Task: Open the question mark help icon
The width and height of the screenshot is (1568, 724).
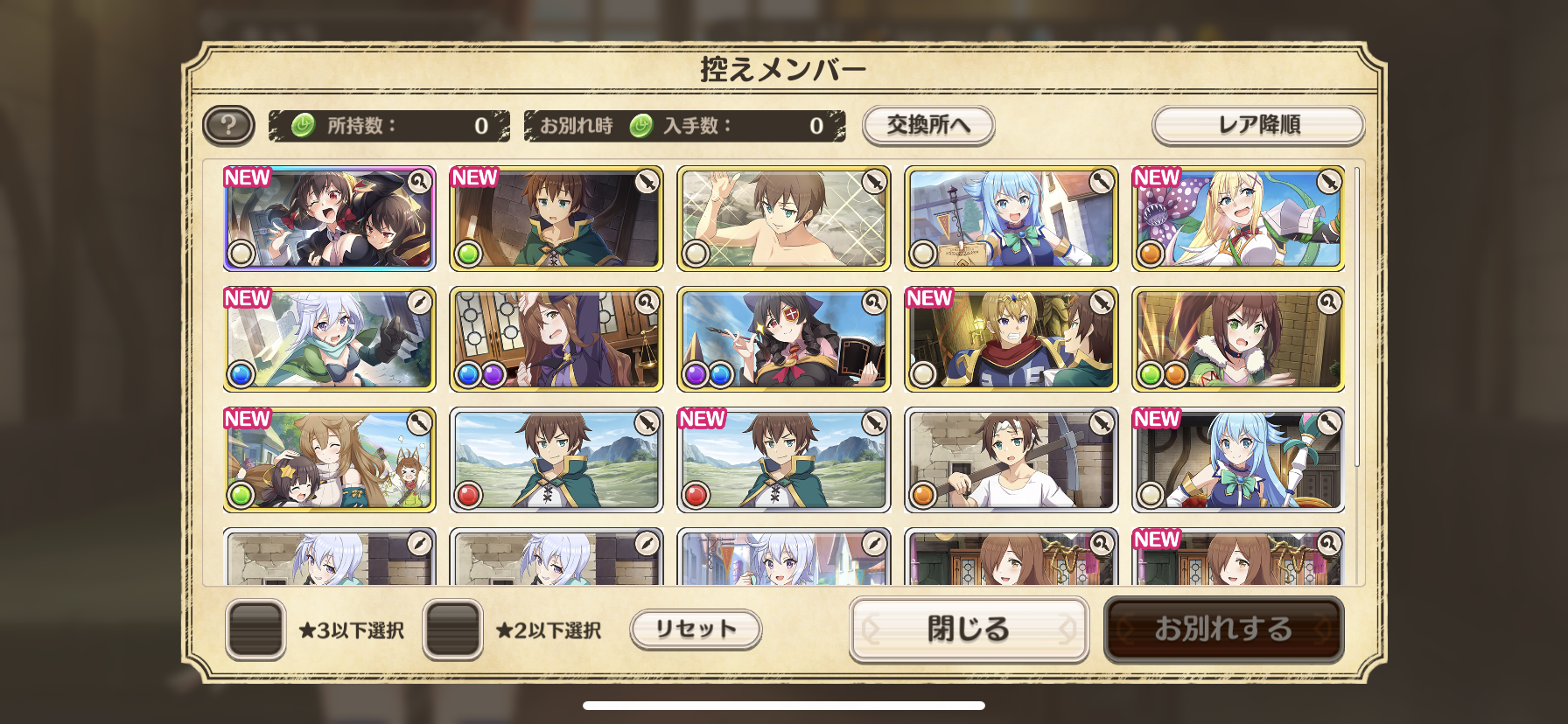Action: [x=228, y=125]
